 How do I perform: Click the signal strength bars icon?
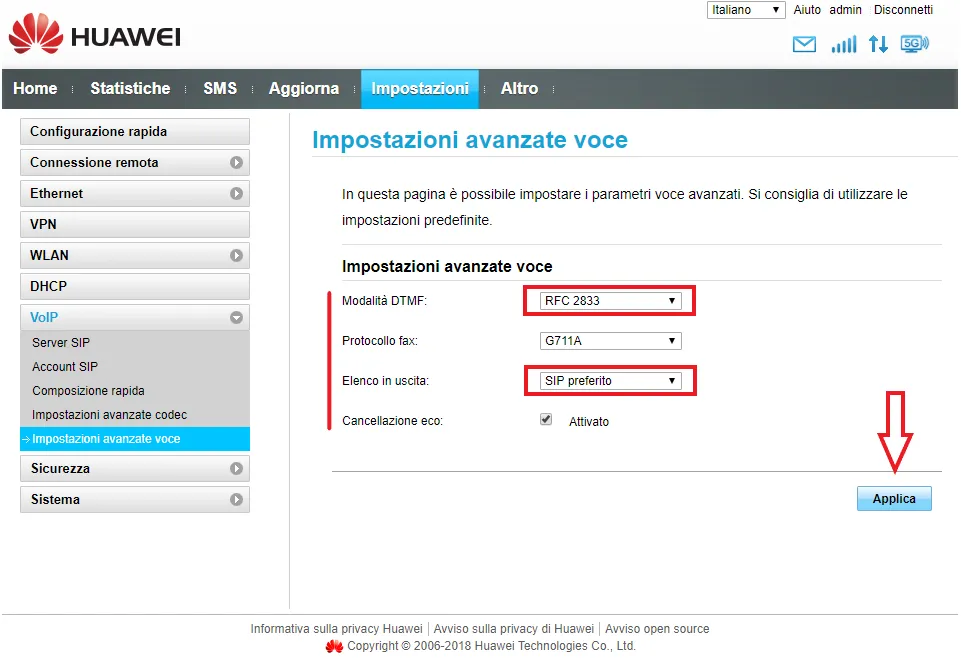[x=844, y=45]
